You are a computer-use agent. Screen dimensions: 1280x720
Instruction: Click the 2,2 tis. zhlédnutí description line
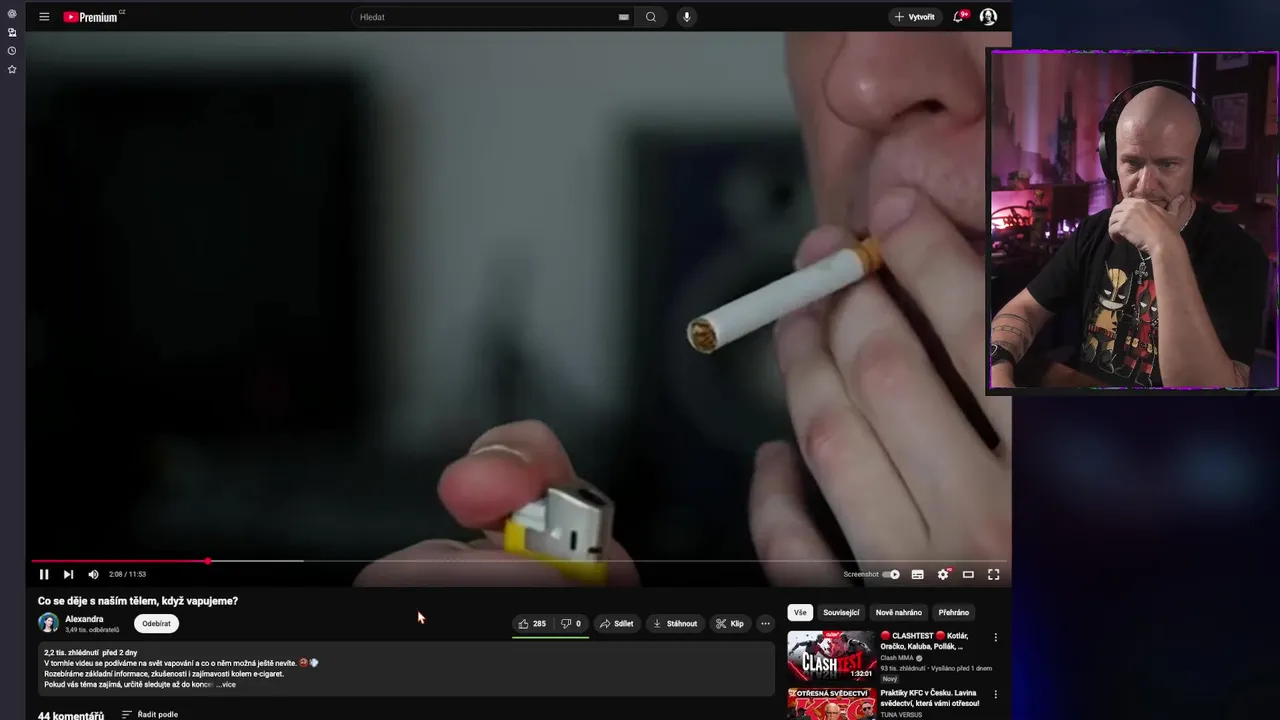[x=90, y=652]
